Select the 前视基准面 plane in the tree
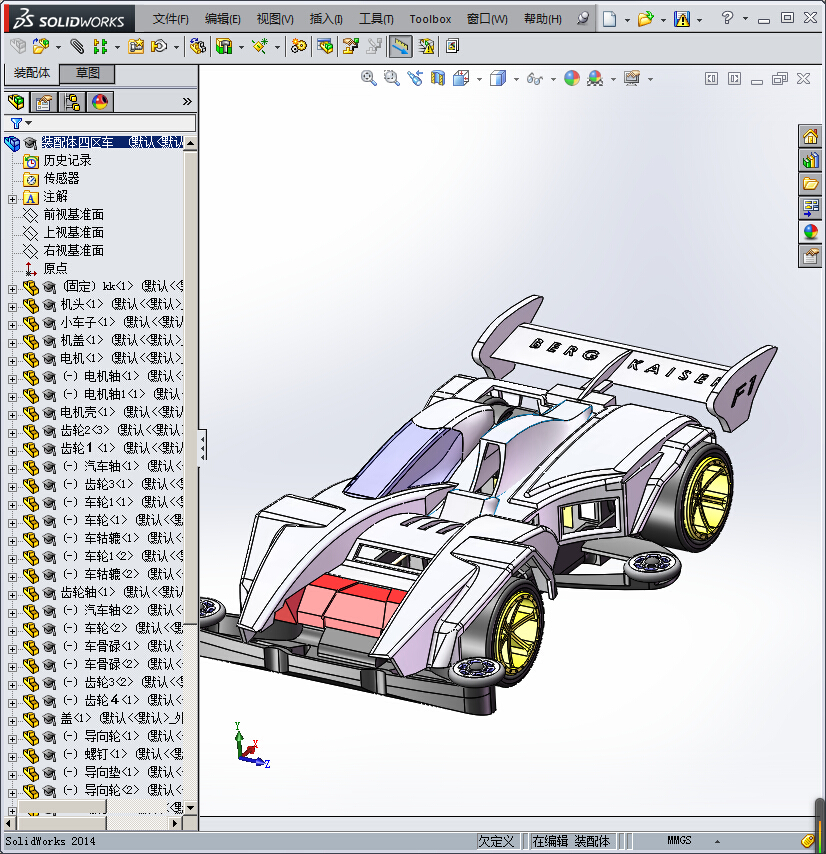 point(73,215)
